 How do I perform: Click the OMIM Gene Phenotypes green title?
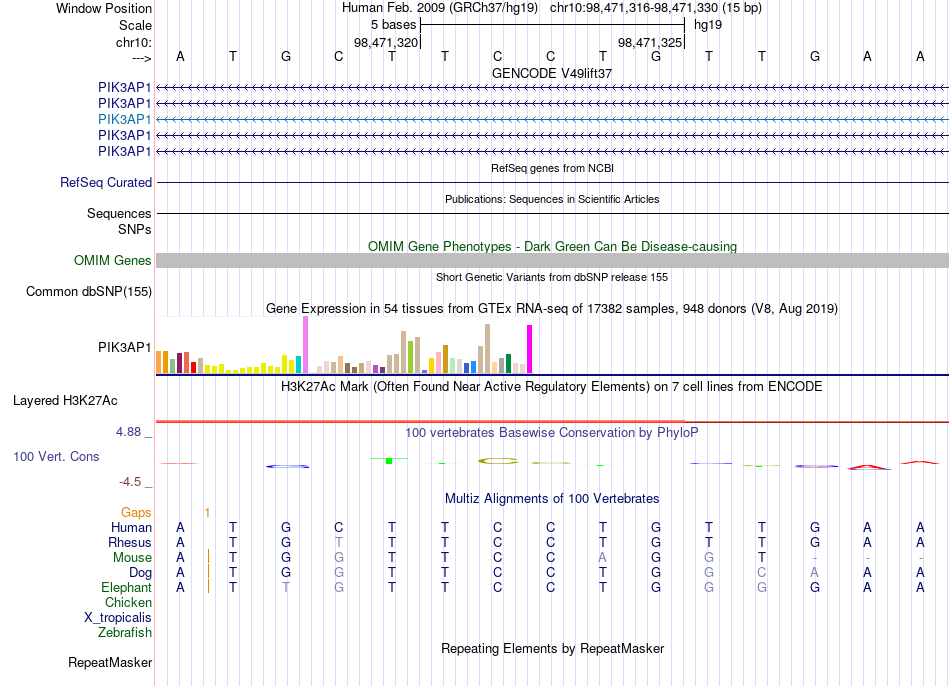click(x=552, y=247)
